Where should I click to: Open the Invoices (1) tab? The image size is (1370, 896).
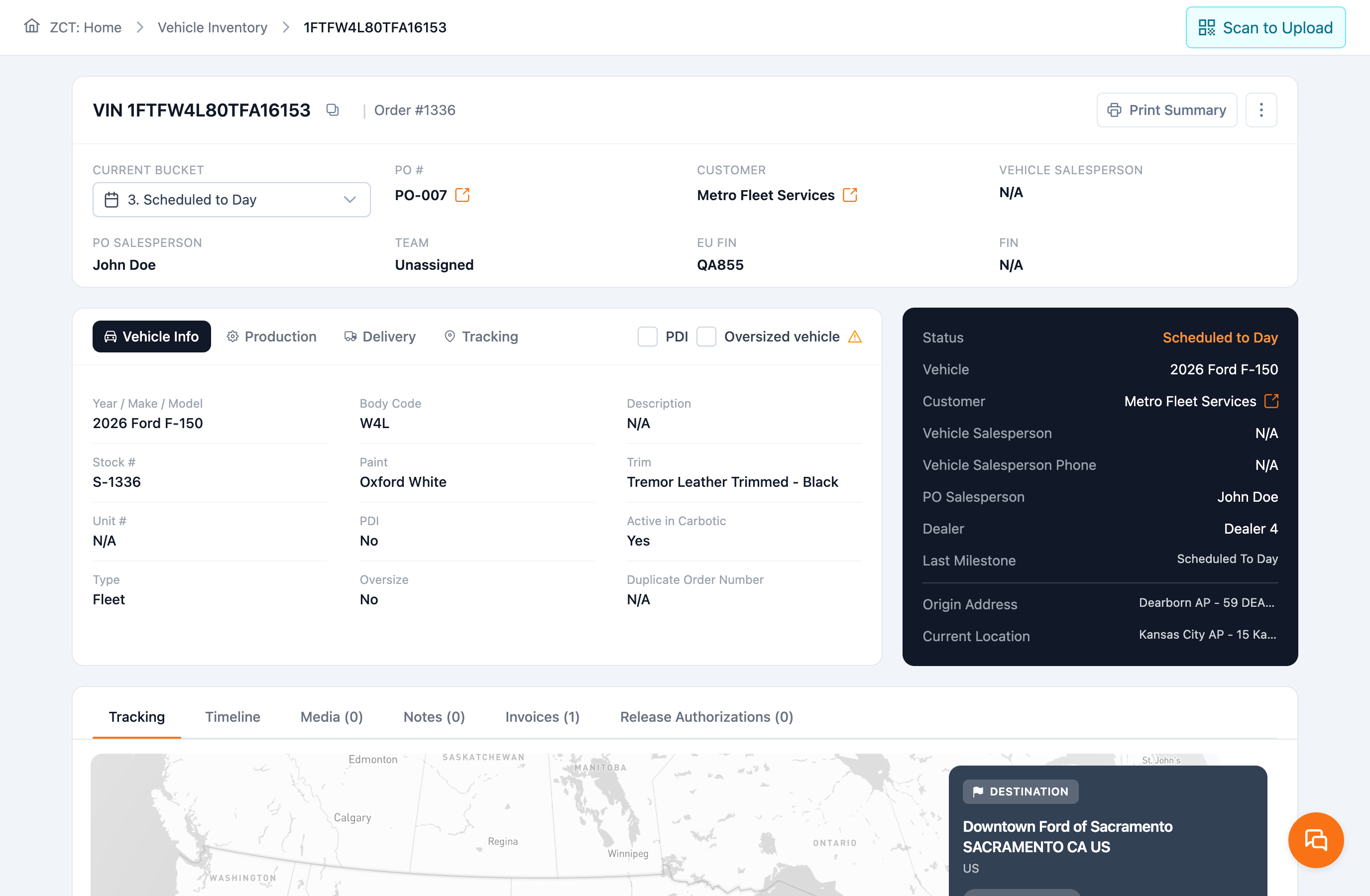tap(542, 717)
